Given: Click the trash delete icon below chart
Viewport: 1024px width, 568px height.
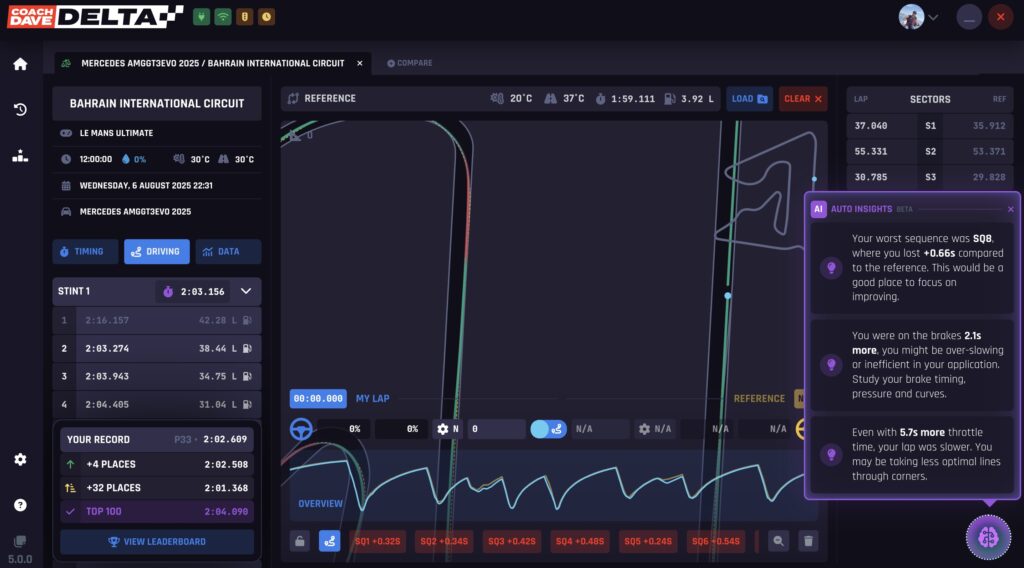Looking at the screenshot, I should click(x=810, y=541).
